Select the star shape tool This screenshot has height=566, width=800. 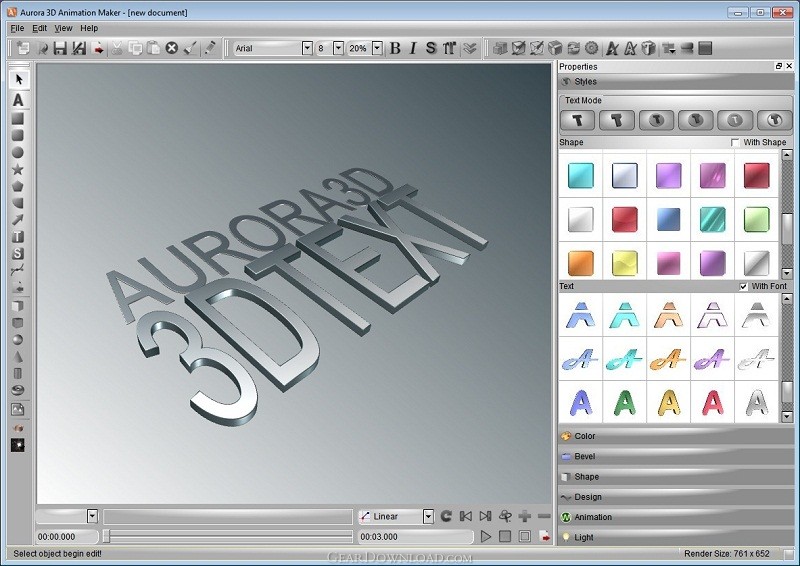coord(18,169)
